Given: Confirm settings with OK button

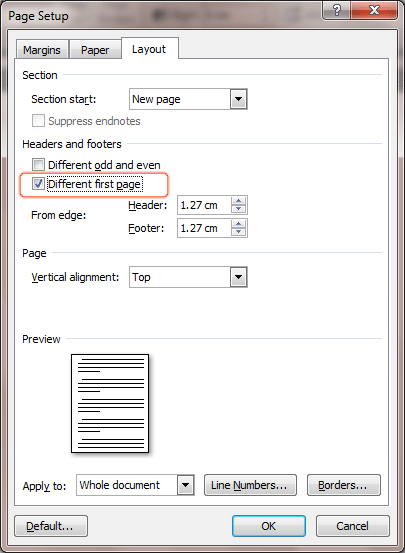Looking at the screenshot, I should click(x=269, y=526).
